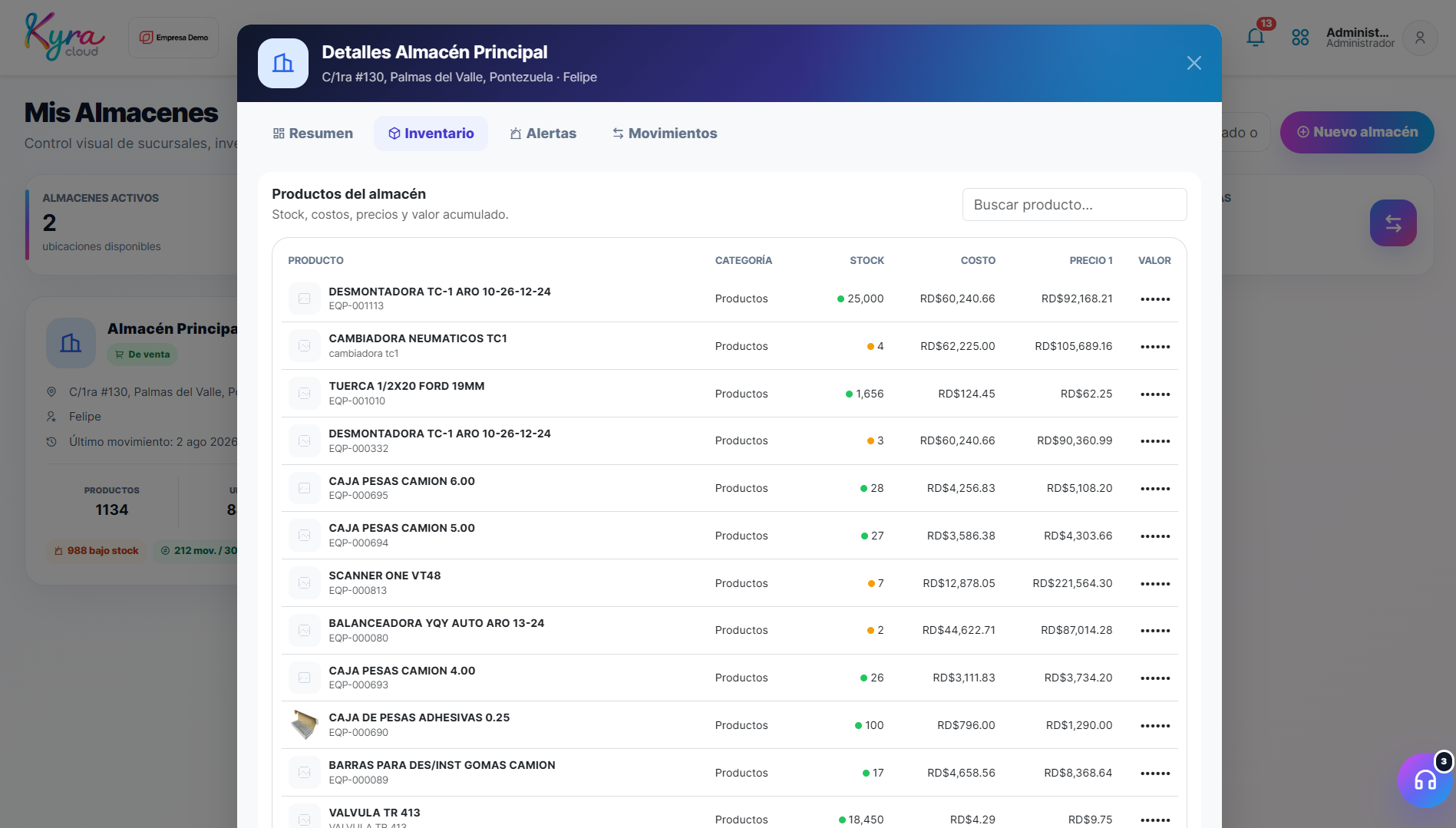Click image placeholder for SCANNER ONE VT48
The width and height of the screenshot is (1456, 828).
click(x=305, y=582)
